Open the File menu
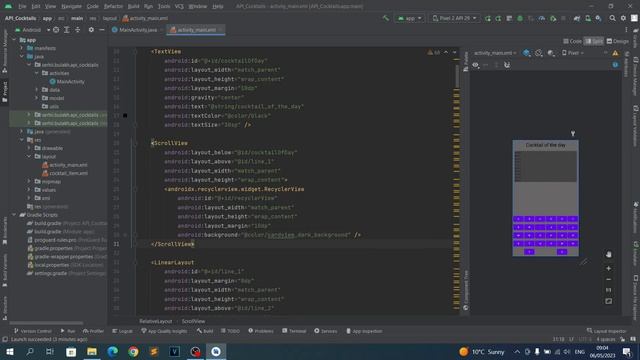This screenshot has height=360, width=640. tap(22, 7)
